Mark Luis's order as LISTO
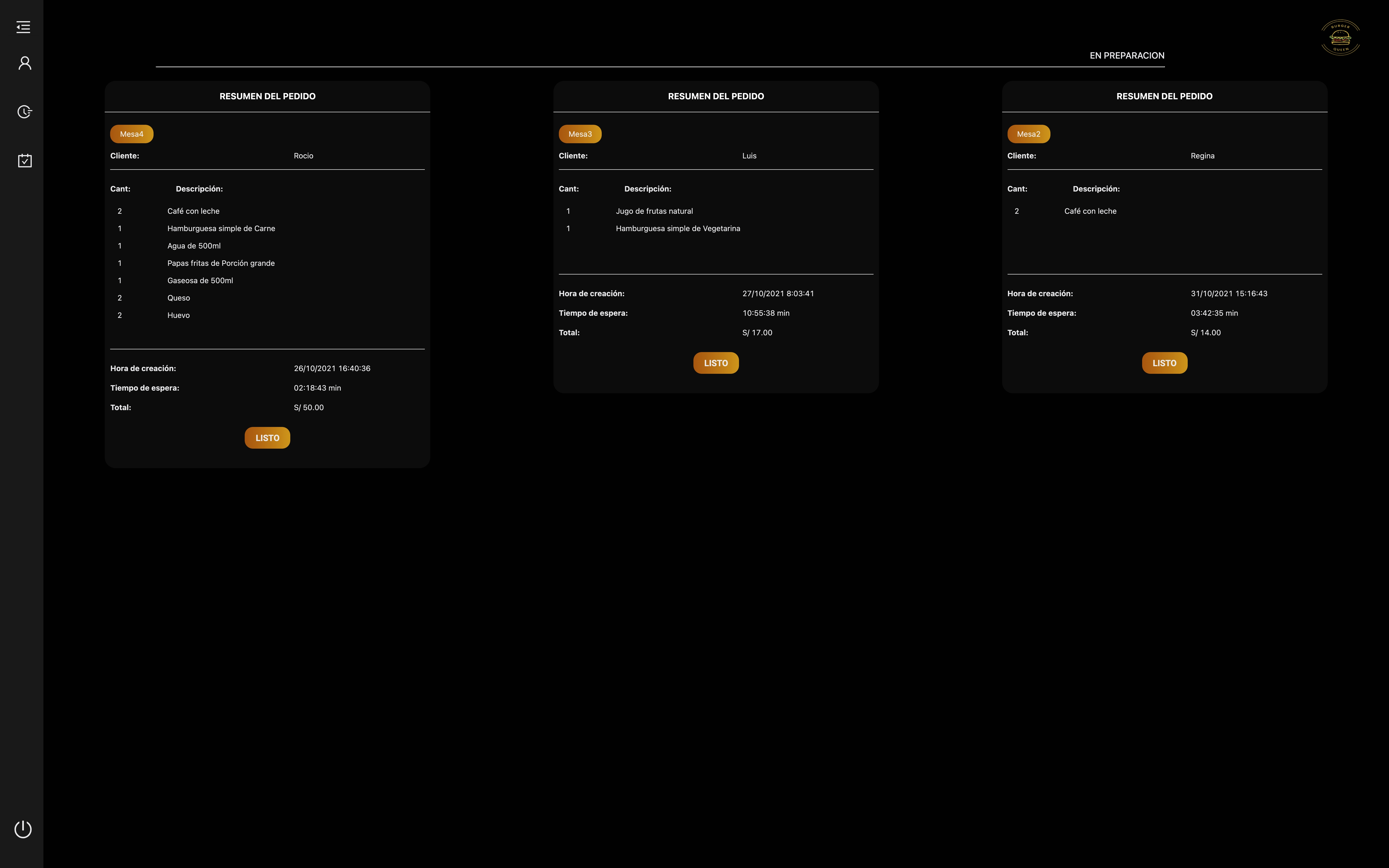1389x868 pixels. [715, 363]
